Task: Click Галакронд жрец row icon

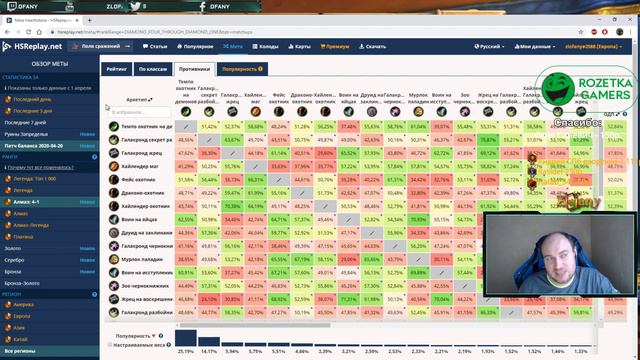Action: click(x=113, y=153)
